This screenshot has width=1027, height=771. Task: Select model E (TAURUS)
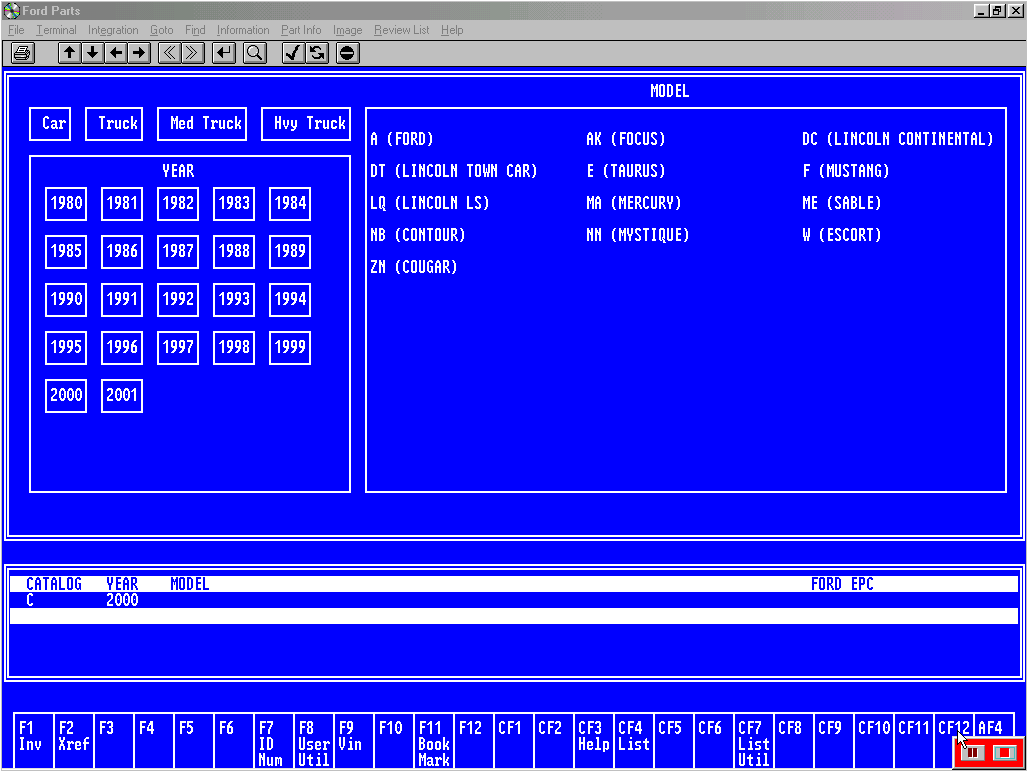[x=626, y=171]
